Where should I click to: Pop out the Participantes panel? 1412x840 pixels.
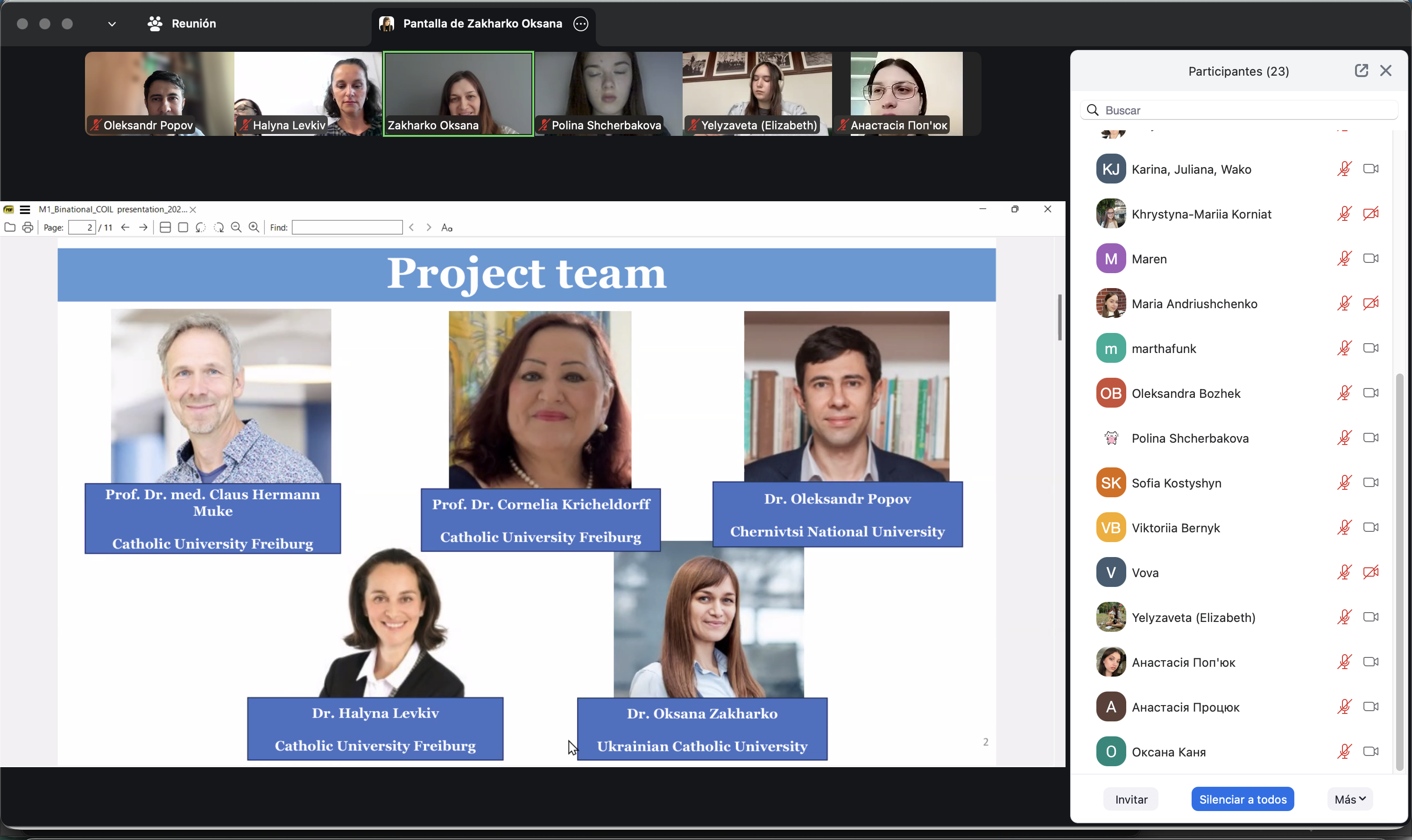click(1361, 71)
